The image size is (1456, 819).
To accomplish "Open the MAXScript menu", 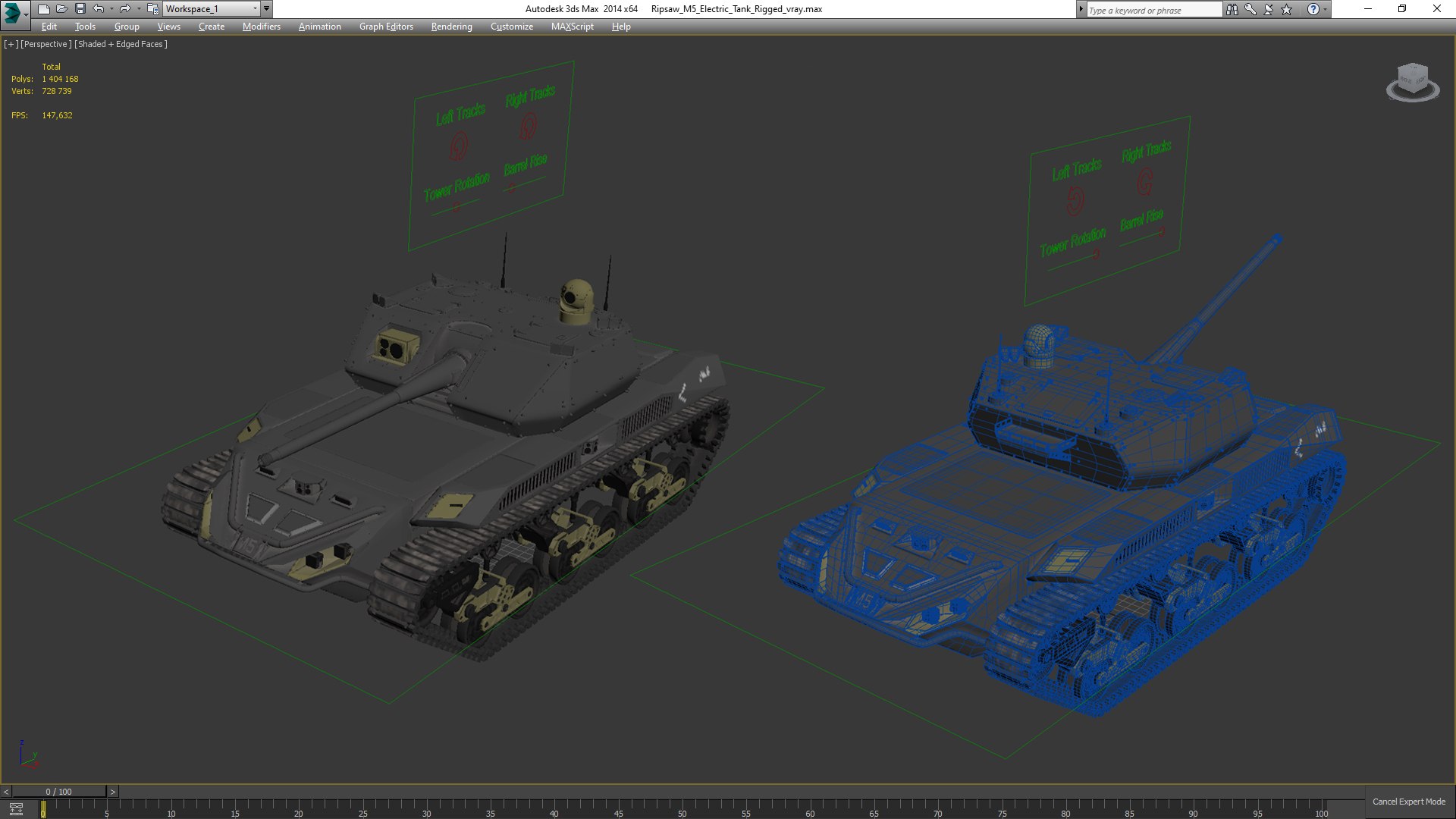I will 572,27.
